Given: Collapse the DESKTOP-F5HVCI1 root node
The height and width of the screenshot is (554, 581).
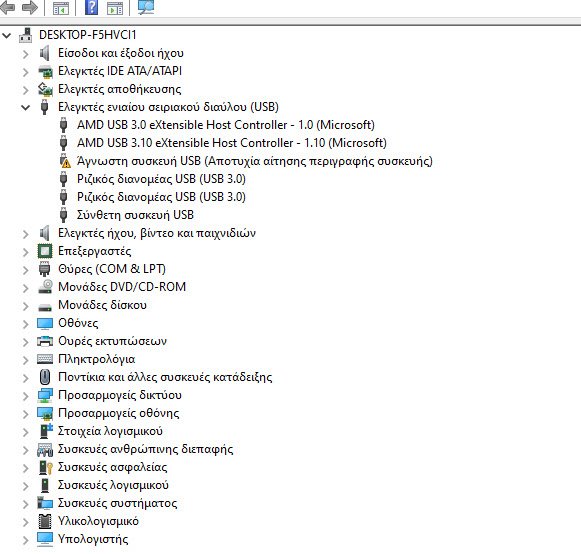Looking at the screenshot, I should pyautogui.click(x=6, y=36).
